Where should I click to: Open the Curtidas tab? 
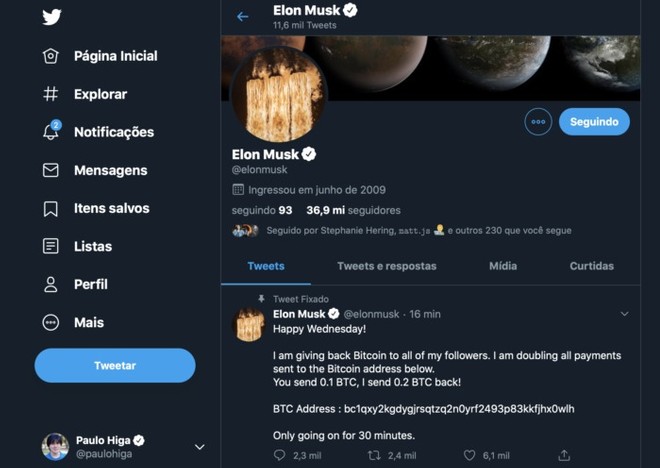592,266
